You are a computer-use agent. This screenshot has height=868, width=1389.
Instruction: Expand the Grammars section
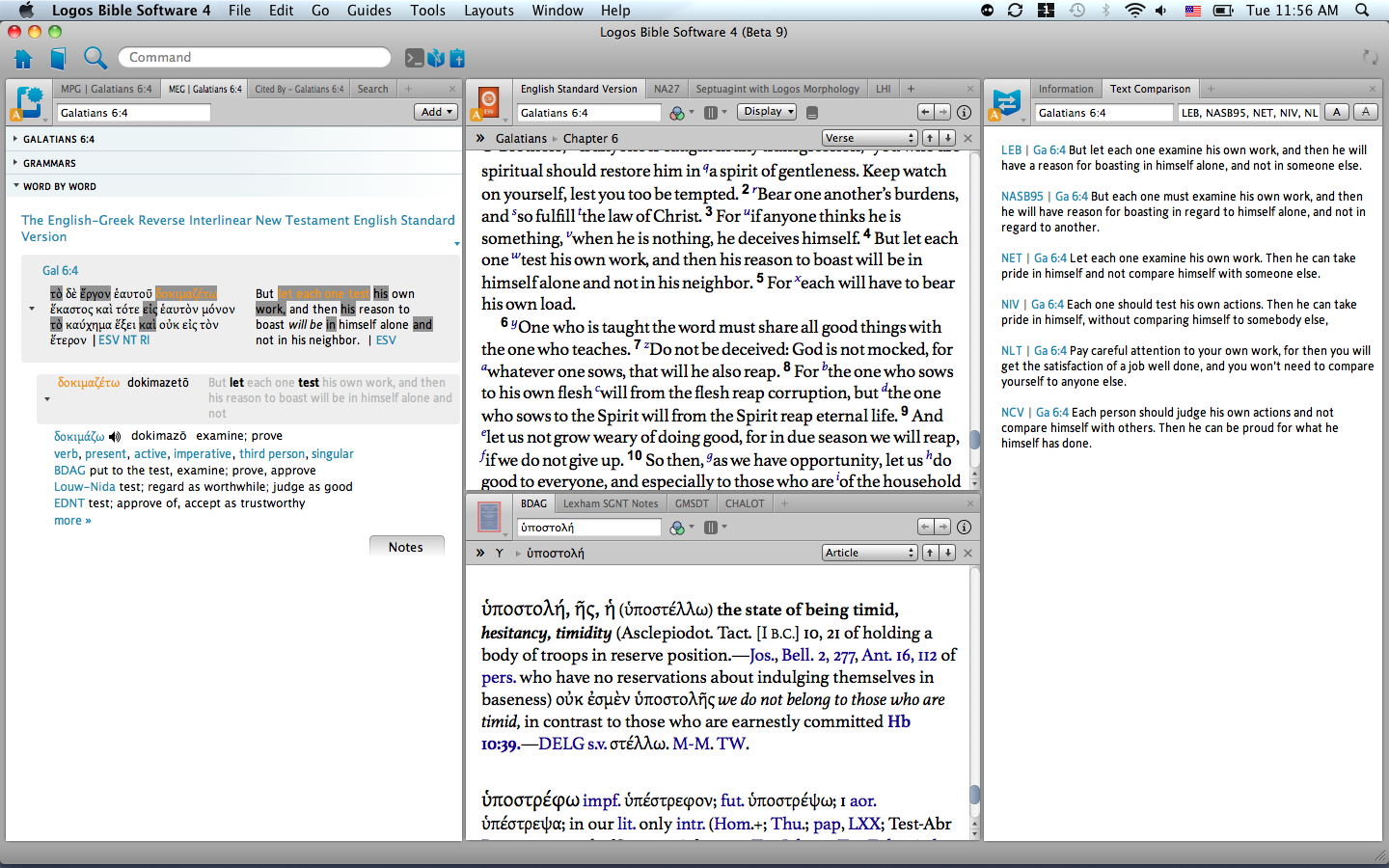[15, 163]
